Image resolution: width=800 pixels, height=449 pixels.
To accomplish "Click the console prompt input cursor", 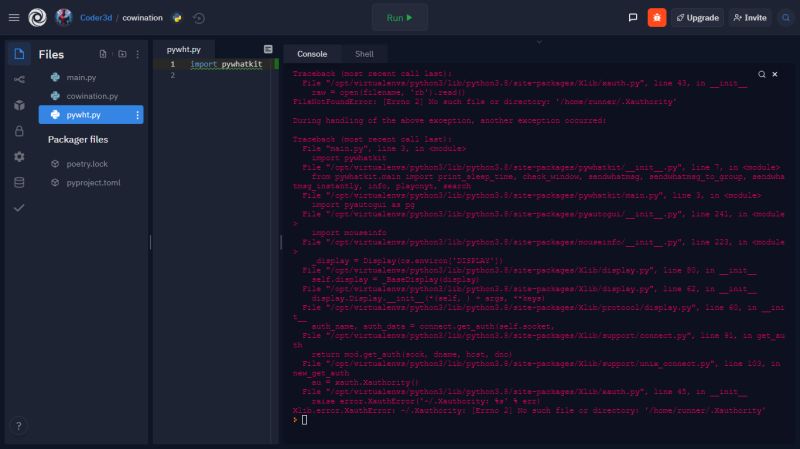I will tap(304, 420).
